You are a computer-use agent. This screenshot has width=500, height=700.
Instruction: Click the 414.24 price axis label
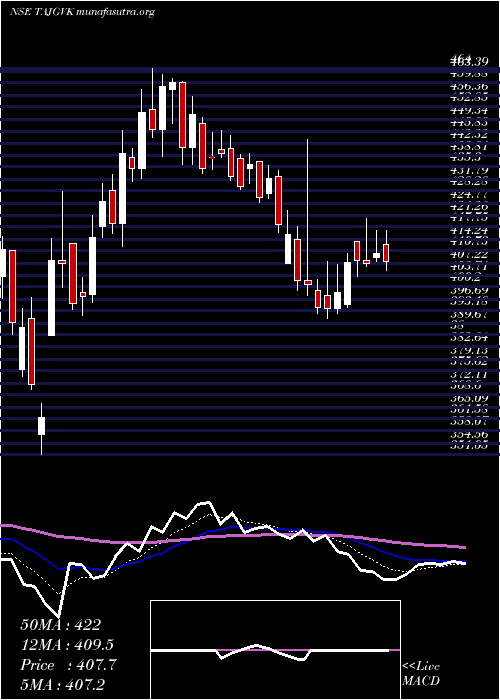tap(470, 231)
